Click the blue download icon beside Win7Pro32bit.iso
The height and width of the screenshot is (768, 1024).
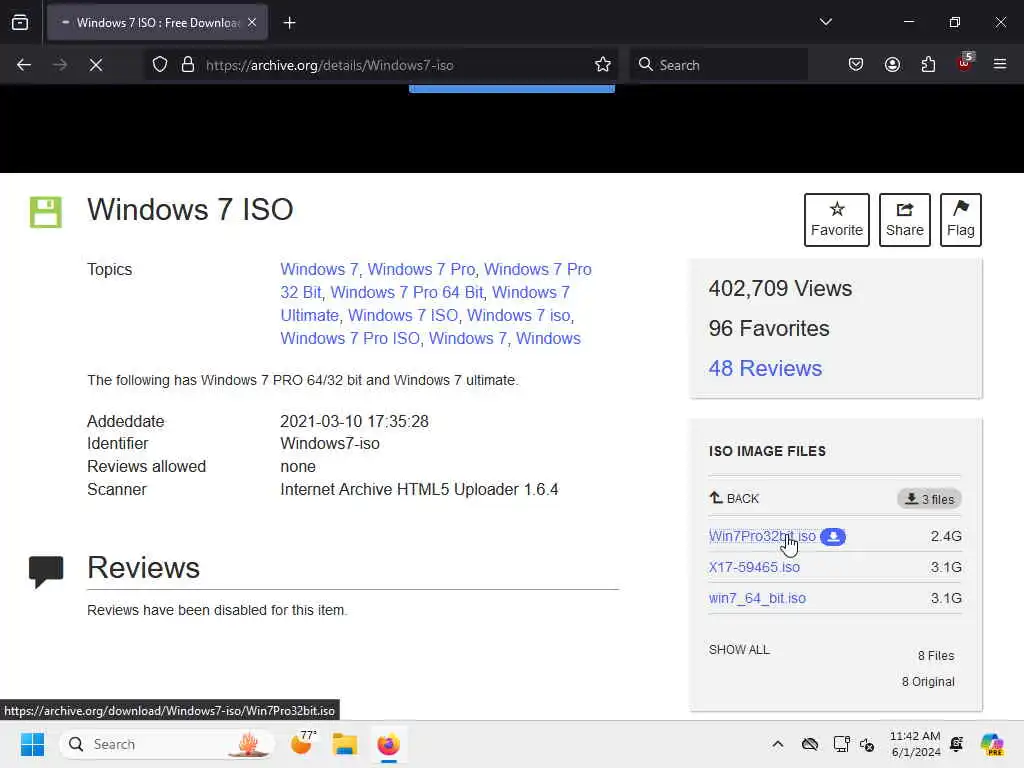(x=833, y=536)
